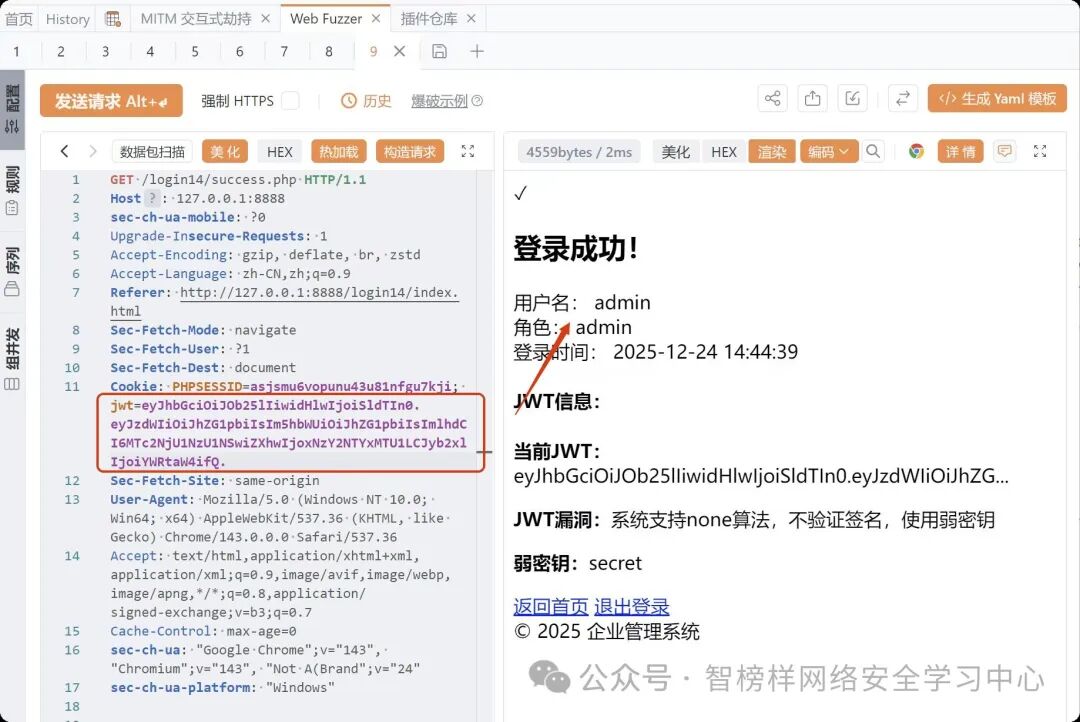Click the next request arrow
Screen dimensions: 1080x722
click(x=93, y=151)
